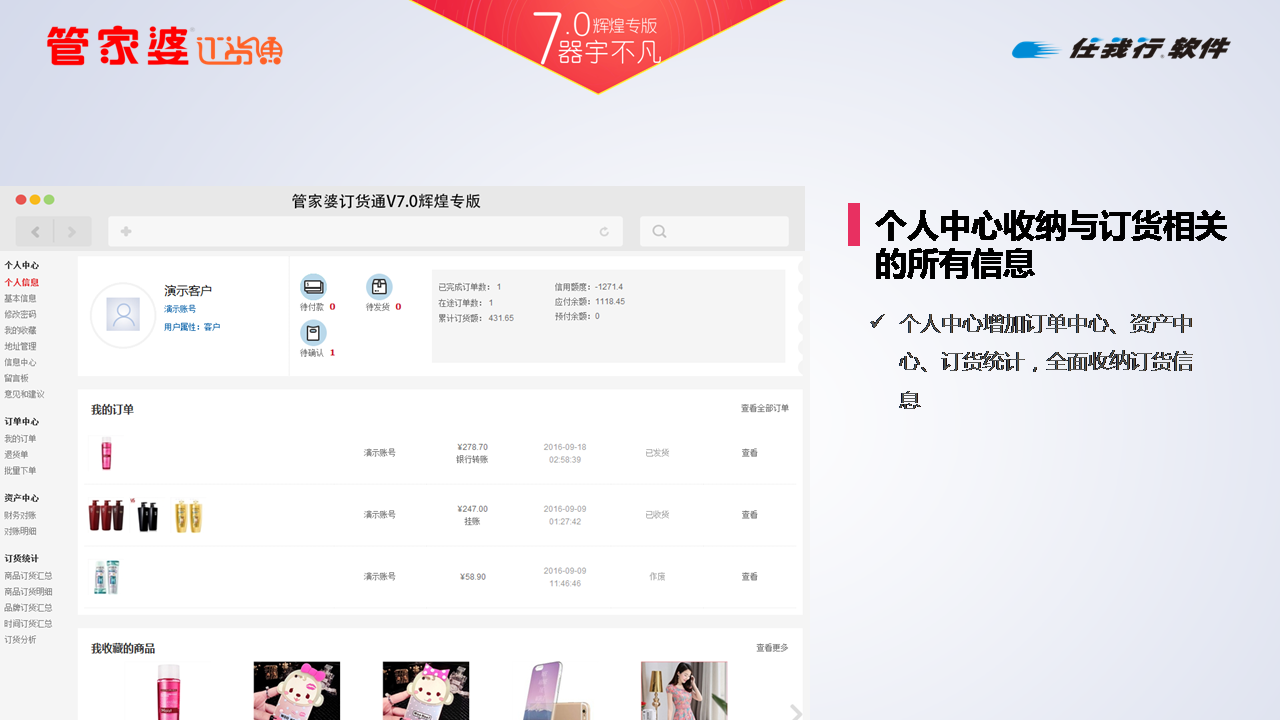Image resolution: width=1280 pixels, height=720 pixels.
Task: Open 修改密码 in the sidebar
Action: point(20,314)
